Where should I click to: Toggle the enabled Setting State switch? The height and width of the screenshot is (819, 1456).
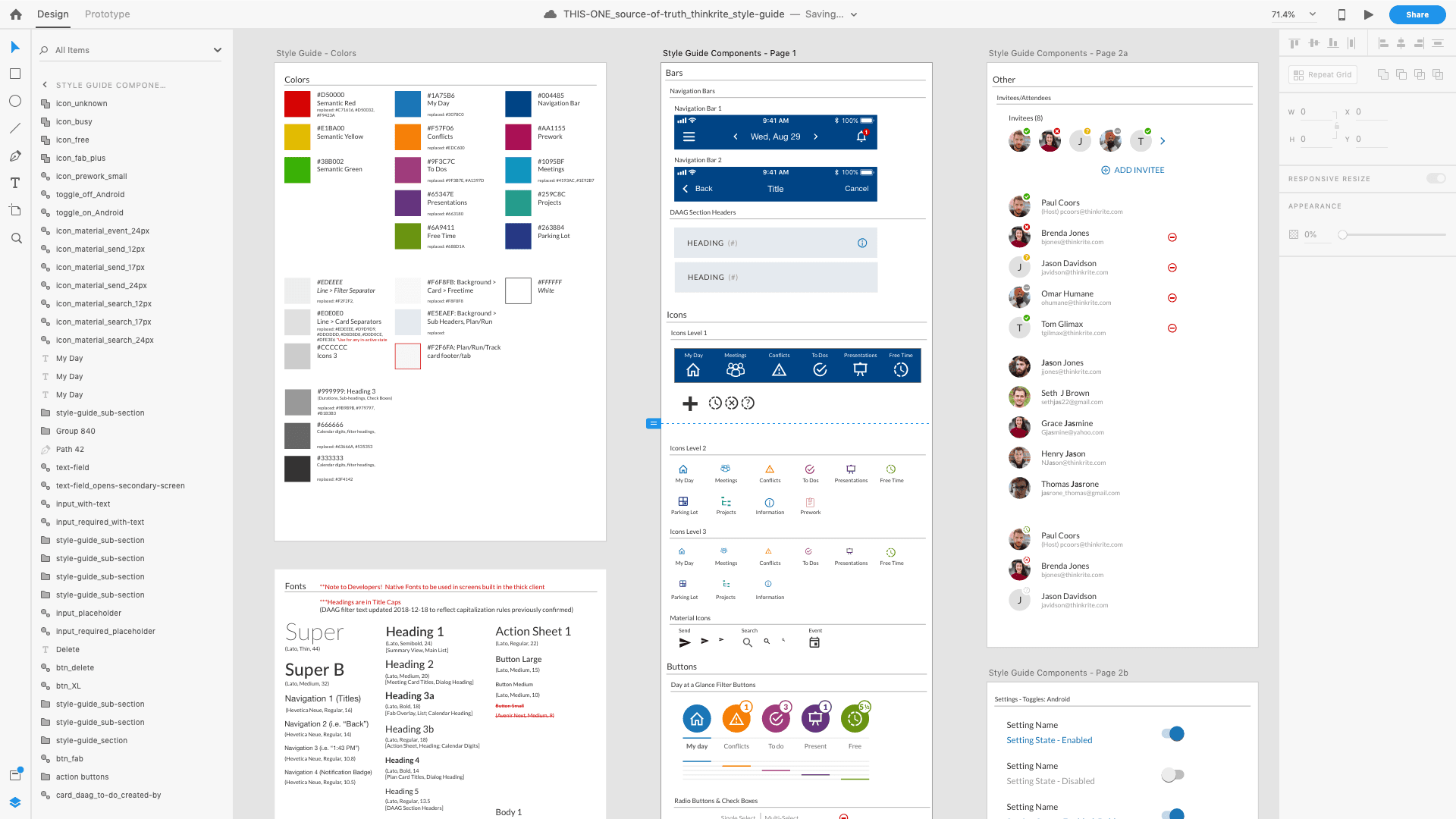(1172, 733)
